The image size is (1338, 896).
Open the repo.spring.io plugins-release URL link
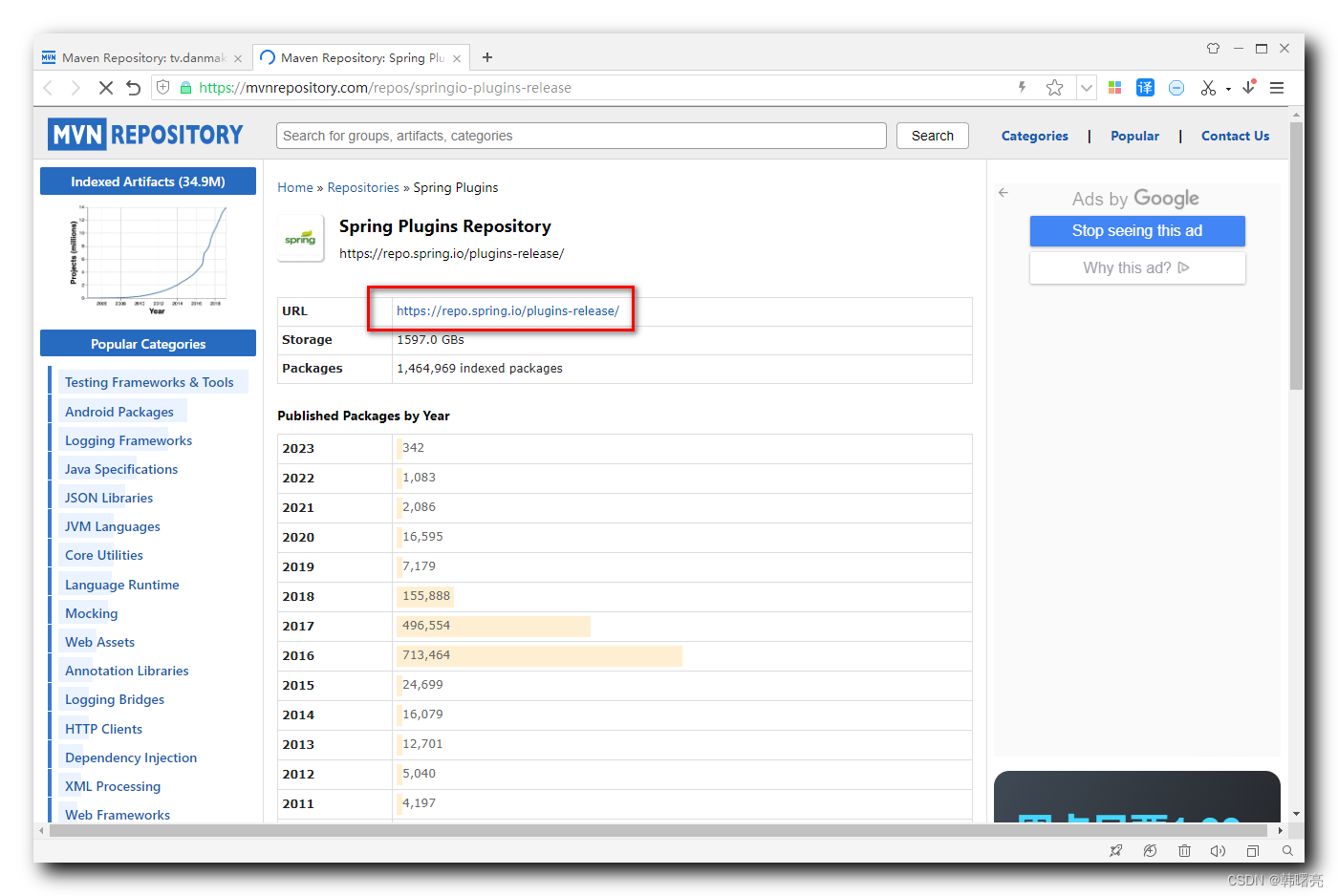click(507, 310)
